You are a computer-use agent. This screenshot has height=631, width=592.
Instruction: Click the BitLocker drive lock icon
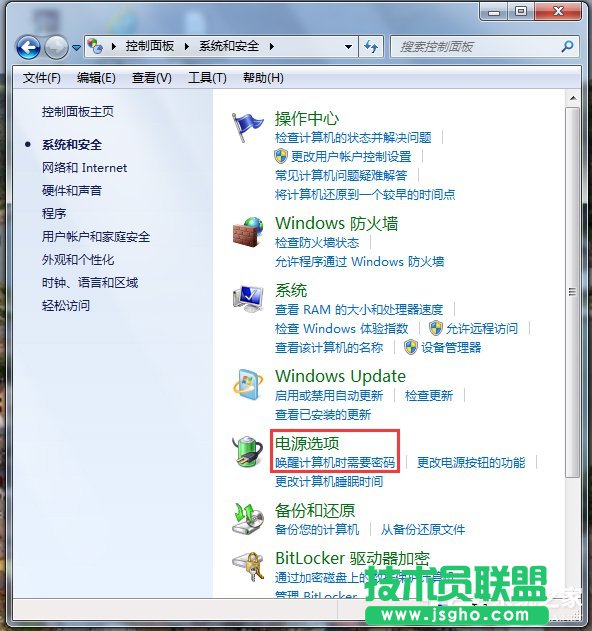[248, 567]
